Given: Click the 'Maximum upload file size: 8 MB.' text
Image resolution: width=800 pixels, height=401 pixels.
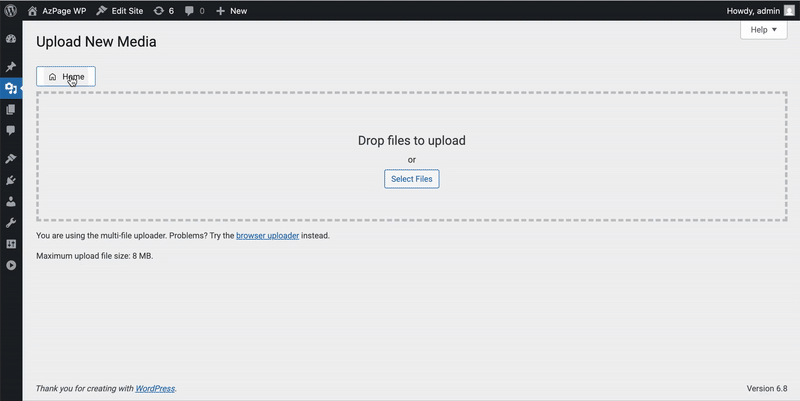Looking at the screenshot, I should [x=94, y=256].
